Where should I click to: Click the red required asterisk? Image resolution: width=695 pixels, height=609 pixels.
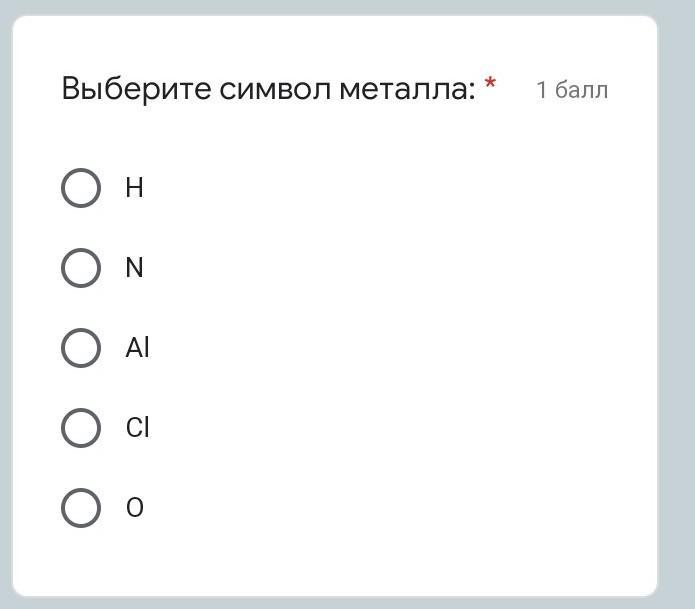pyautogui.click(x=490, y=82)
